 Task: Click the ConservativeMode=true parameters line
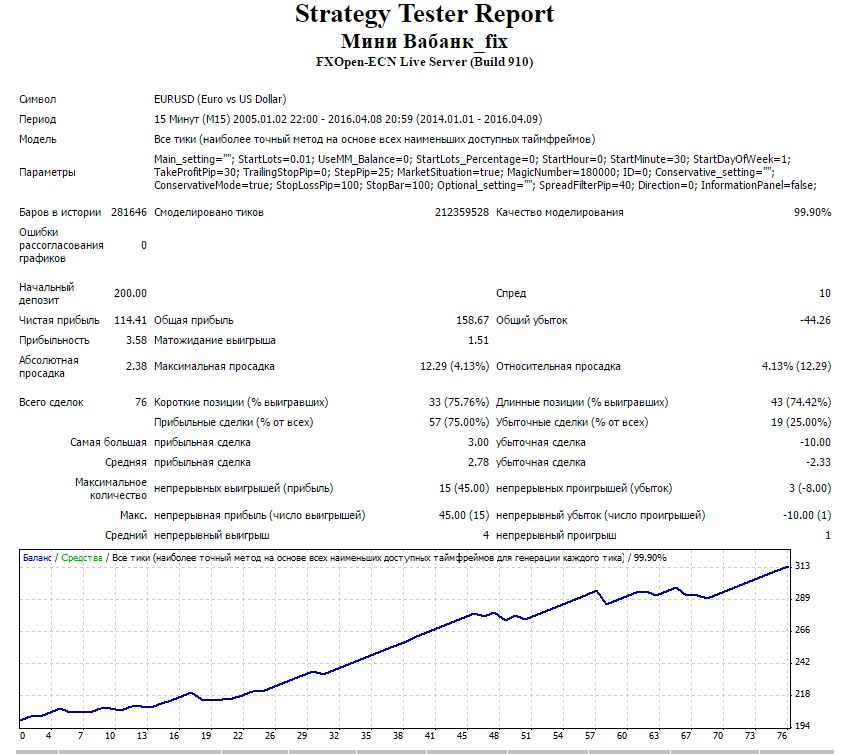[485, 185]
